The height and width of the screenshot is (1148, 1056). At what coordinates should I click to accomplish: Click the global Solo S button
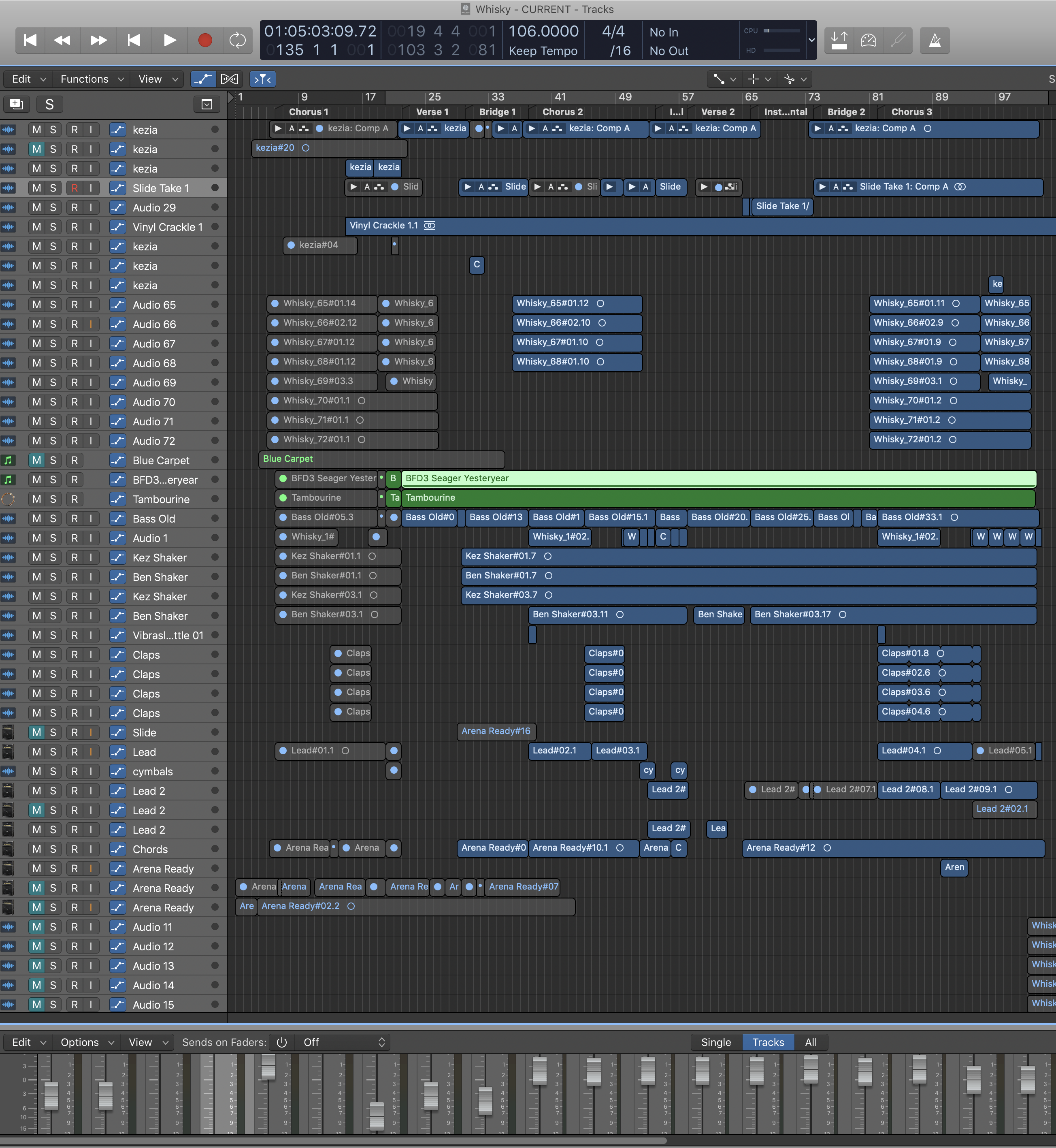point(50,104)
